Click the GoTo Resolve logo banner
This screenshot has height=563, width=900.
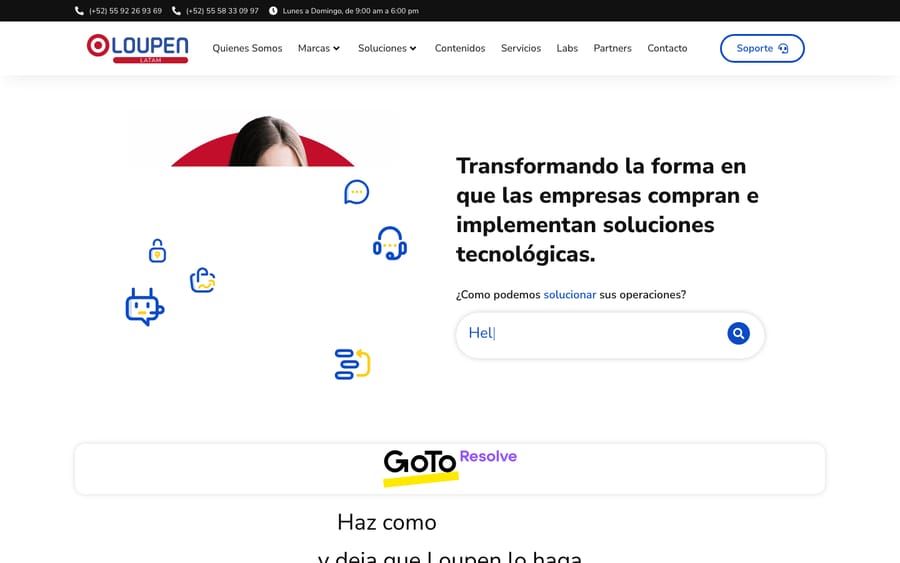tap(450, 468)
